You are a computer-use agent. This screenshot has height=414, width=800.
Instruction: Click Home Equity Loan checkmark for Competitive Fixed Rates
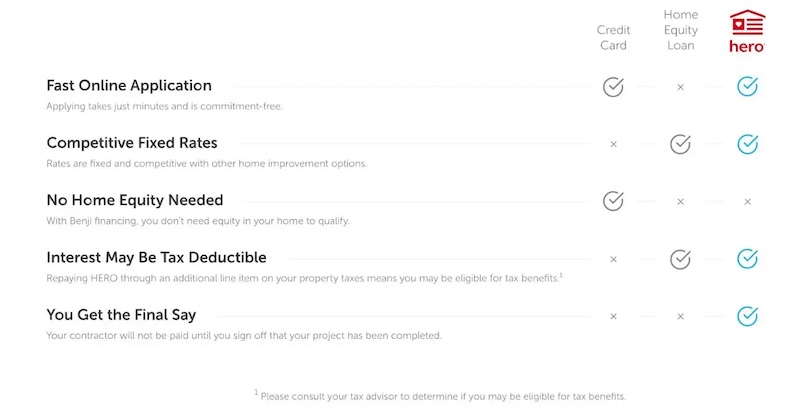click(x=680, y=144)
